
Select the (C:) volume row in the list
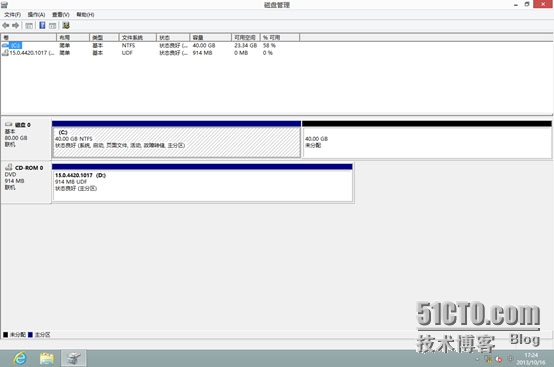pyautogui.click(x=150, y=46)
